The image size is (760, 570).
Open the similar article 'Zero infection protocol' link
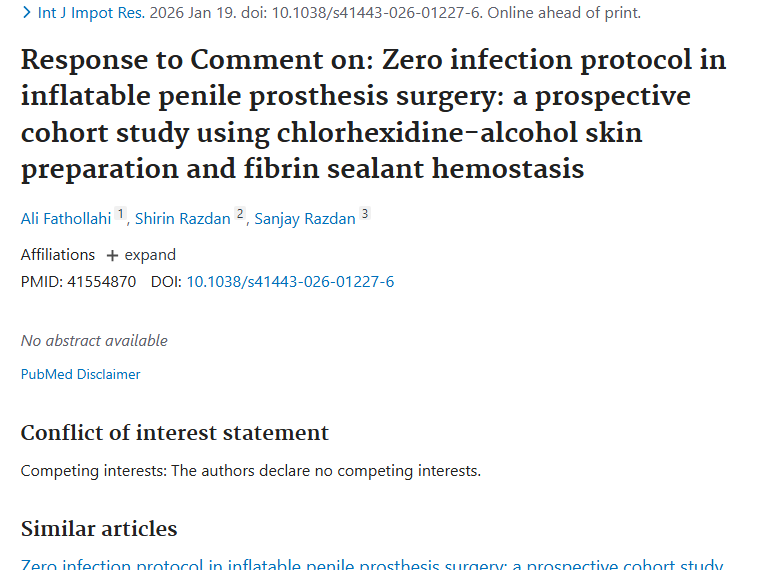click(371, 565)
